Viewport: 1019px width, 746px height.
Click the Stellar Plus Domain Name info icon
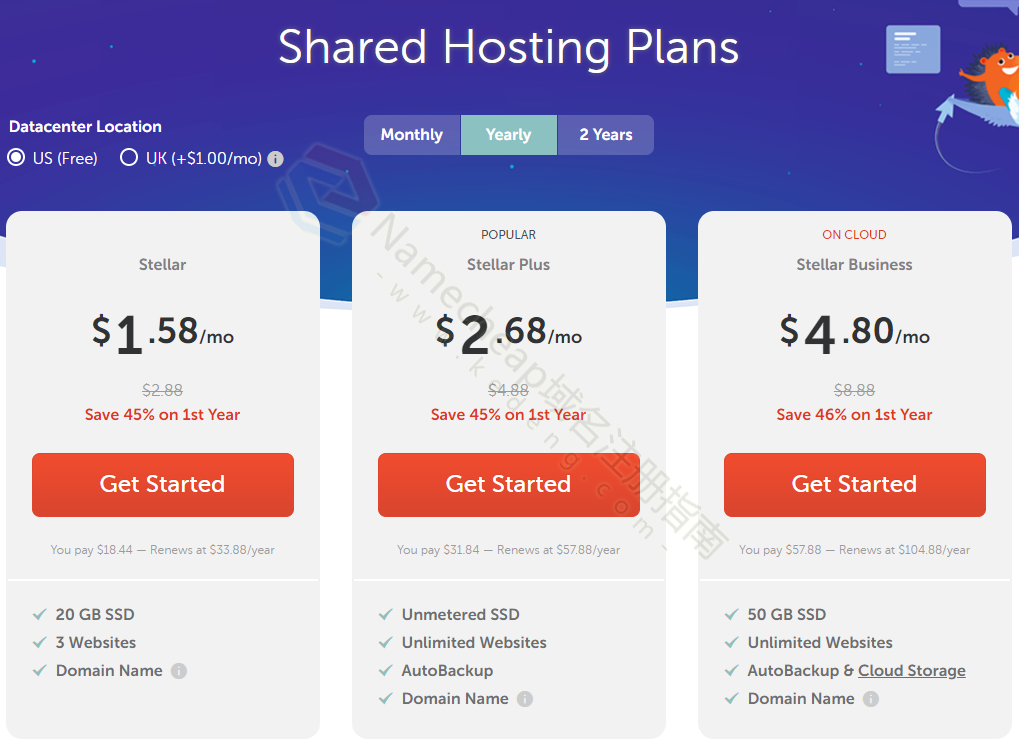pos(525,699)
